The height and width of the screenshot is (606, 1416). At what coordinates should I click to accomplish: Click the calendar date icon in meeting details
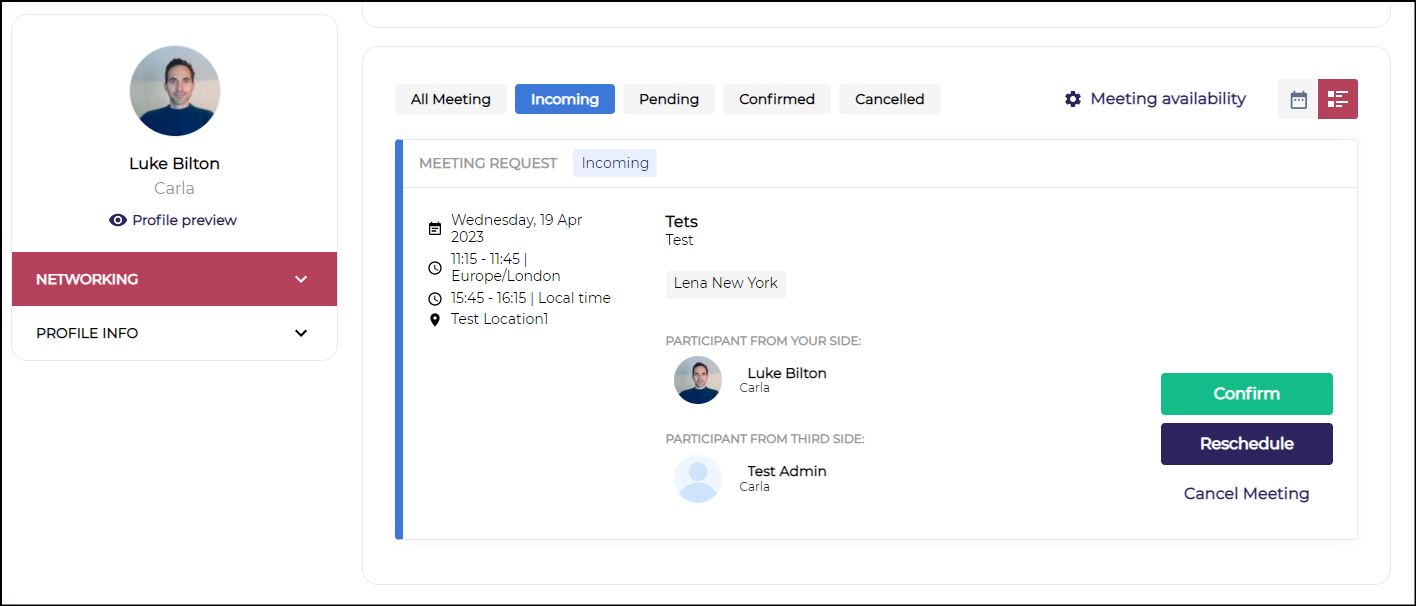(x=435, y=228)
